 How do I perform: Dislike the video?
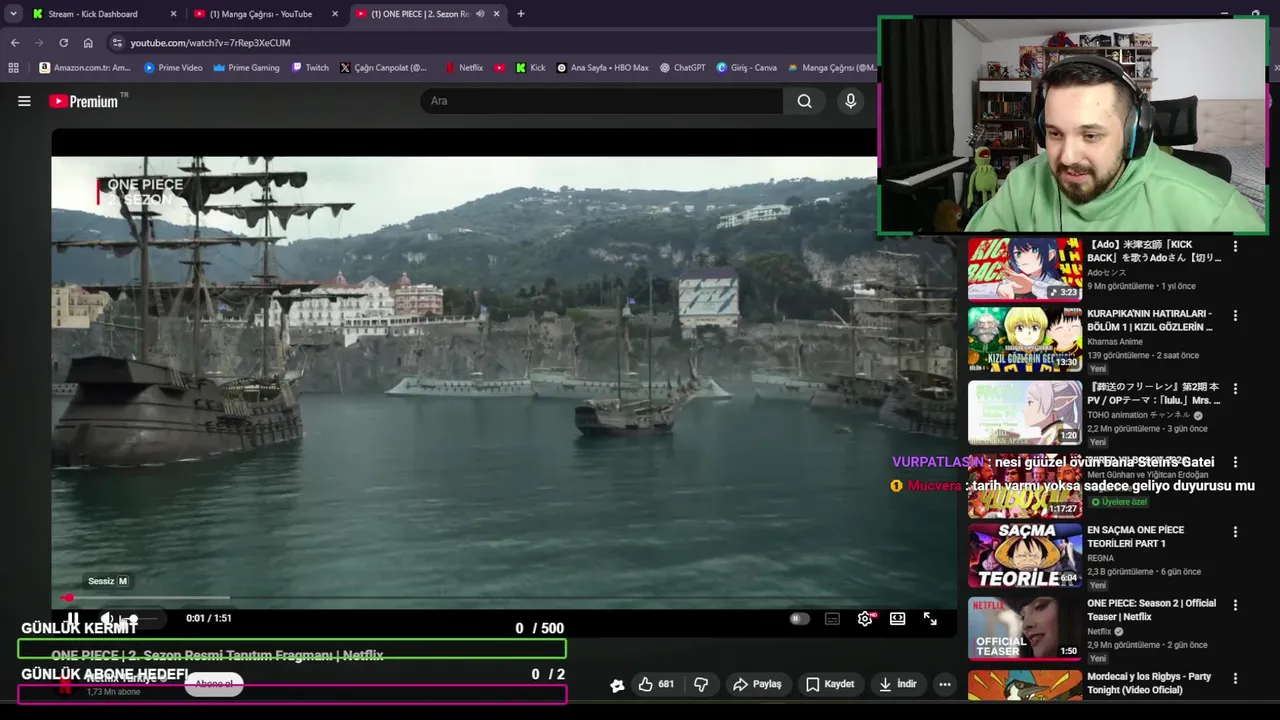coord(701,684)
